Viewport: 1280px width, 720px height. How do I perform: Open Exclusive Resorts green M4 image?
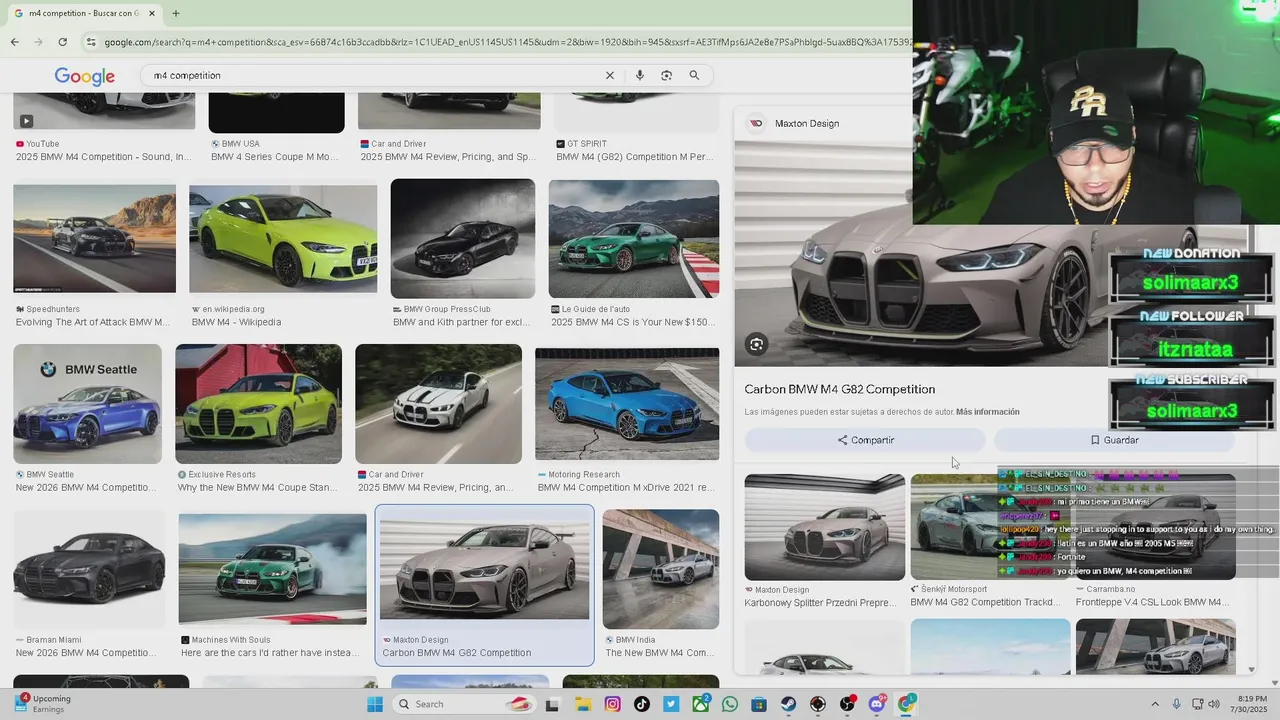258,404
